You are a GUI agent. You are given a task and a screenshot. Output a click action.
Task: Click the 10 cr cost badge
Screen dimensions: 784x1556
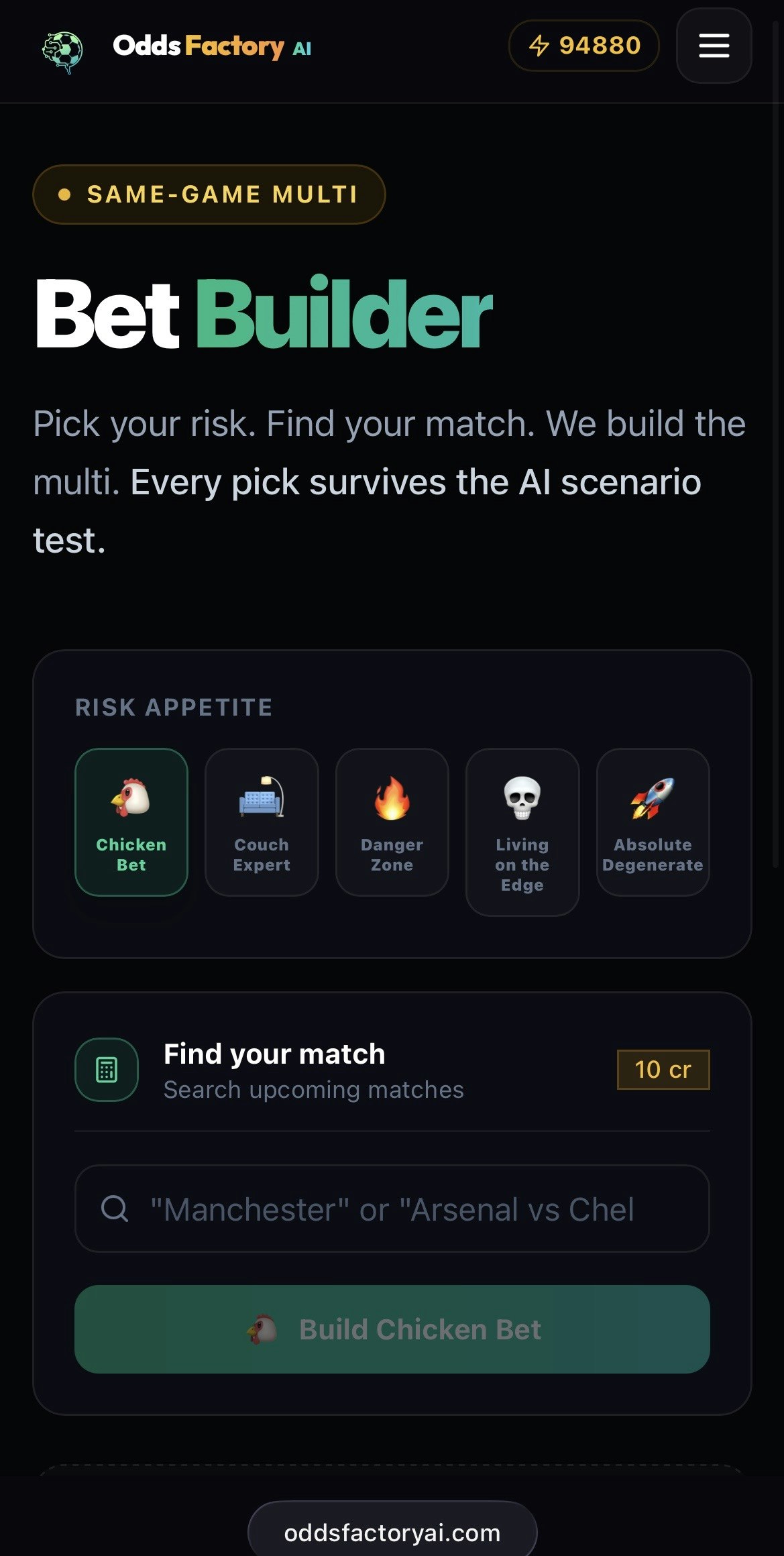click(663, 1070)
